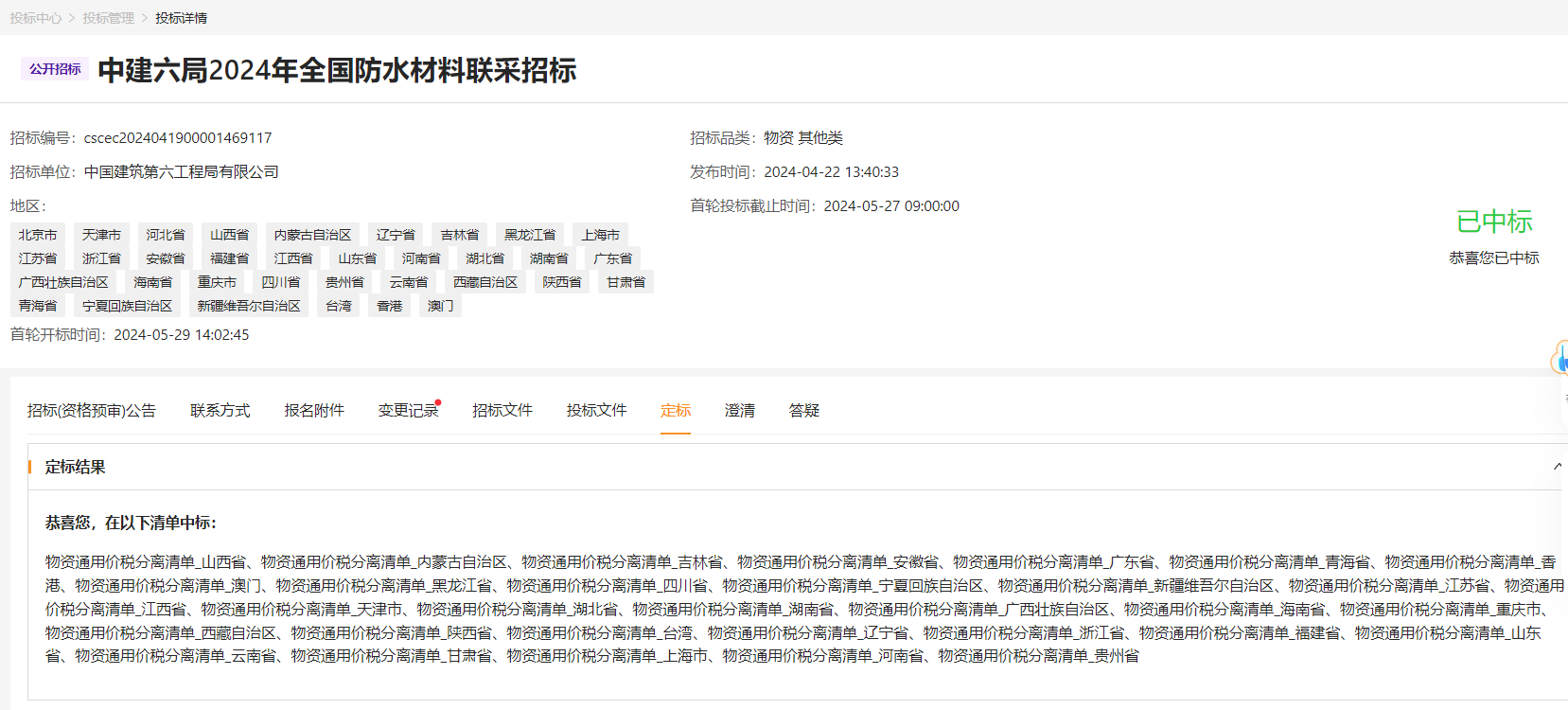This screenshot has width=1568, height=710.
Task: Click the 恭喜您，在以下清单中标 heading
Action: click(132, 523)
